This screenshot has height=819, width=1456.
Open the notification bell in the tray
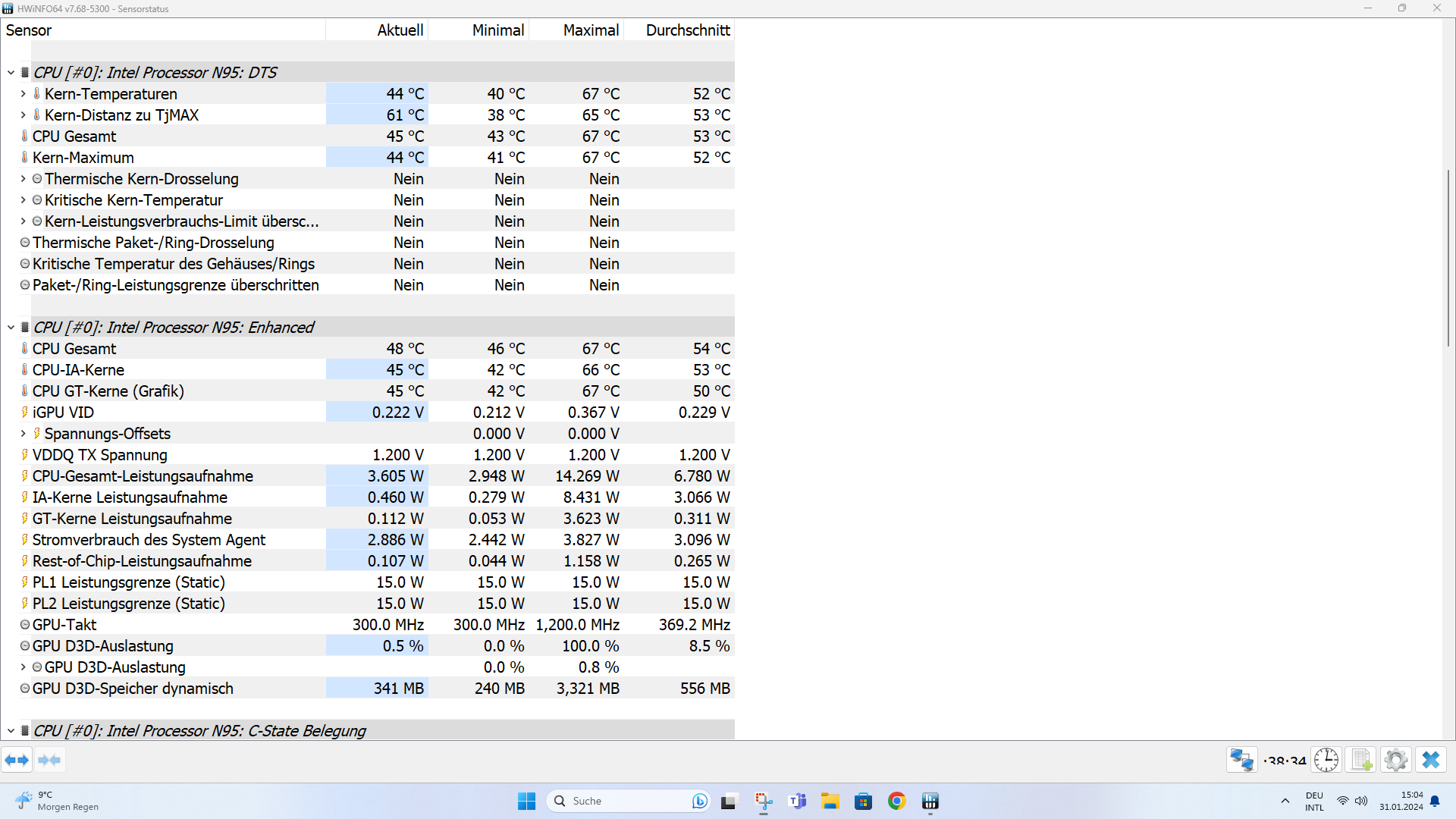(1435, 801)
